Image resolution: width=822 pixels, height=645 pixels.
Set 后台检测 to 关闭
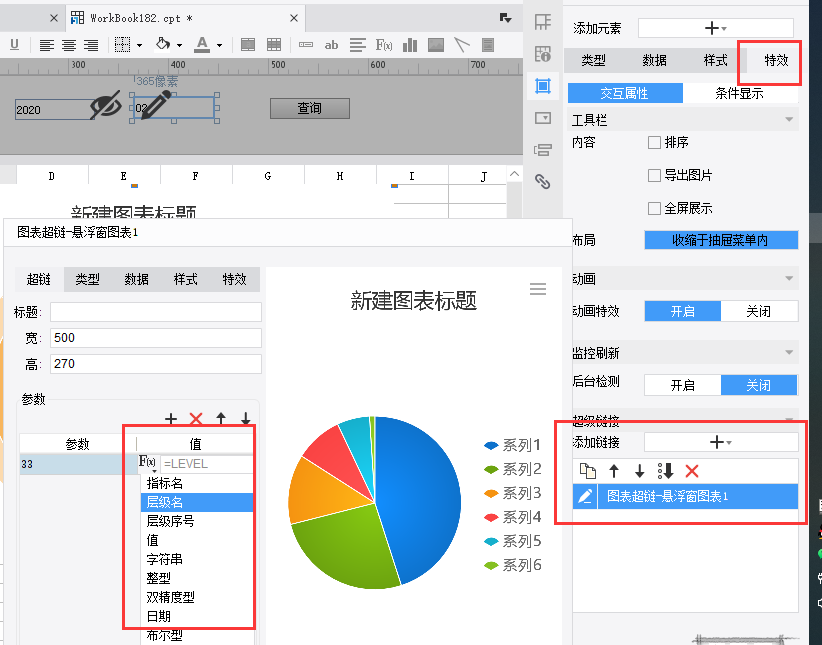pyautogui.click(x=759, y=385)
